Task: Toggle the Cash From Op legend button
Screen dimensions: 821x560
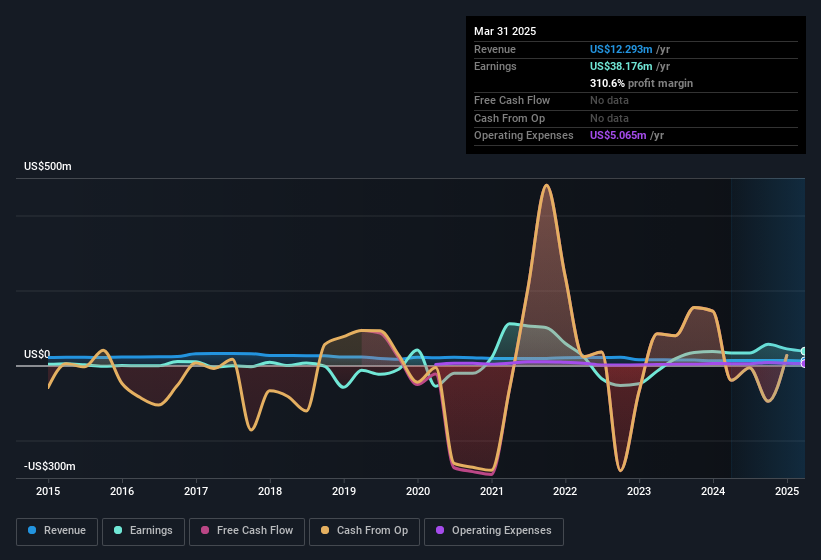Action: tap(364, 531)
